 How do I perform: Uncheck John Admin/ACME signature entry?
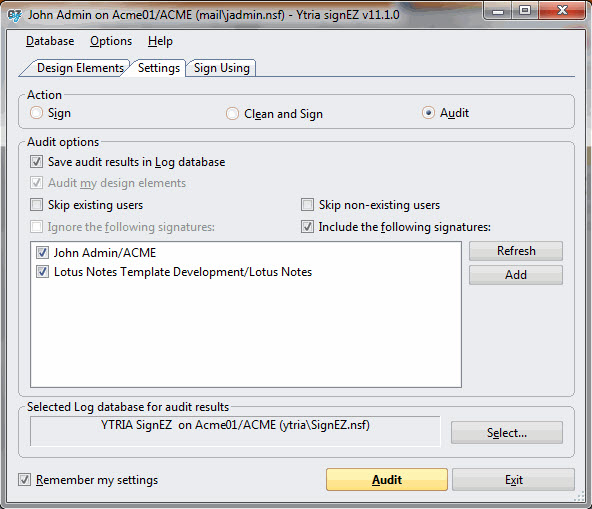(42, 253)
